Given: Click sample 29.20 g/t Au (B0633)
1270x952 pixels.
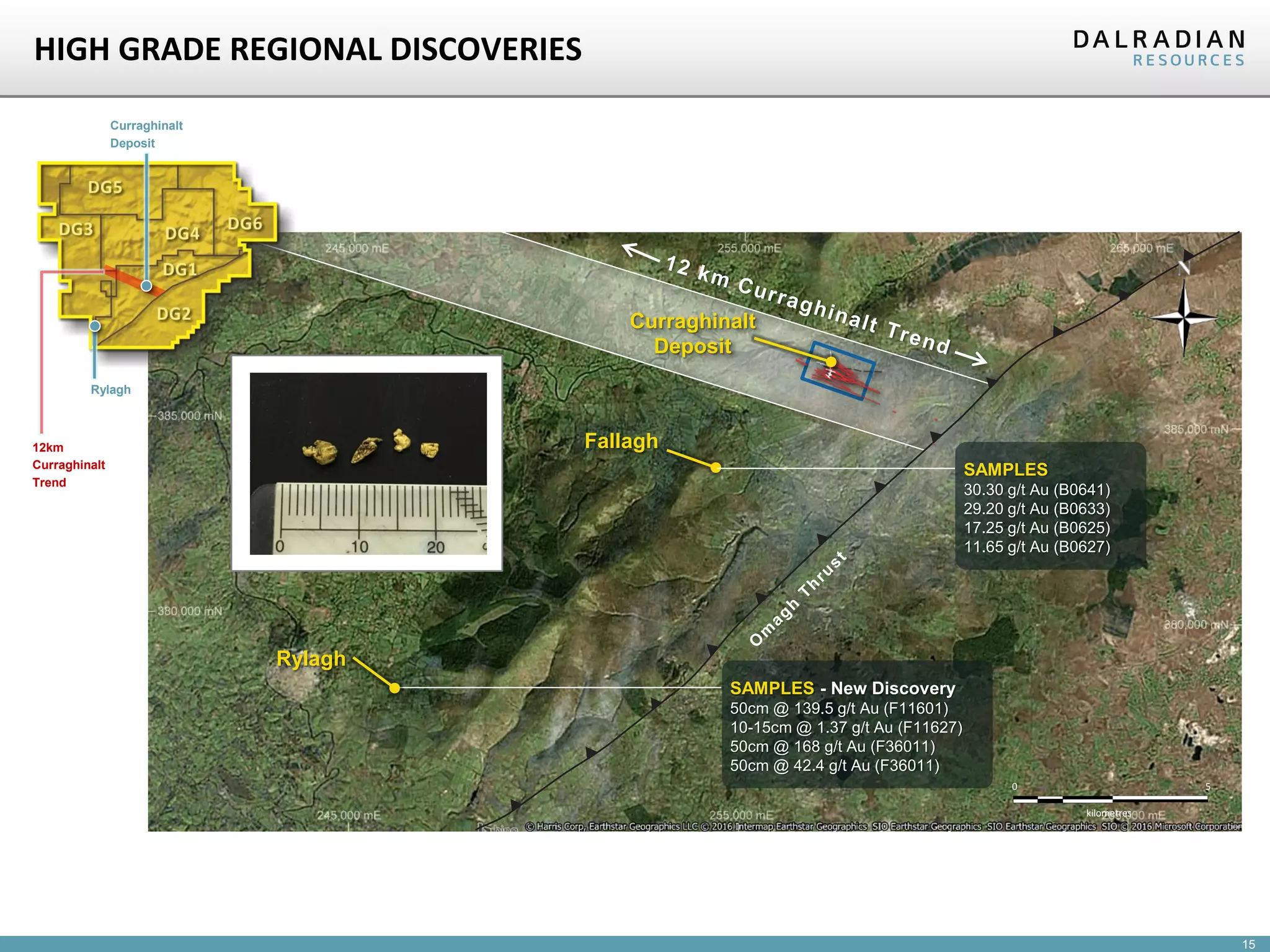Looking at the screenshot, I should [x=1037, y=509].
